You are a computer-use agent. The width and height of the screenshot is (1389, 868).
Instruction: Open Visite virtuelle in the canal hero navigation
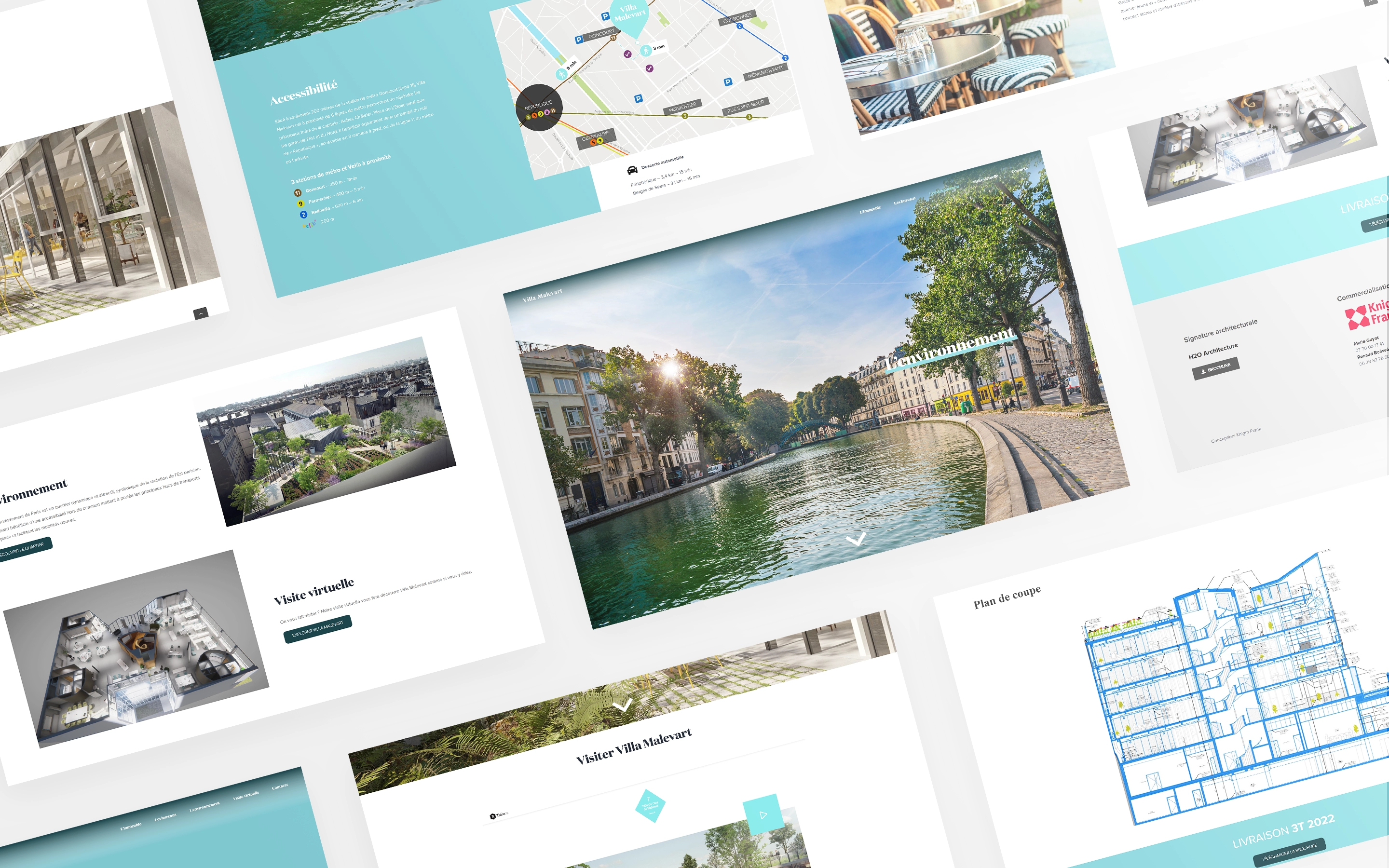(985, 180)
